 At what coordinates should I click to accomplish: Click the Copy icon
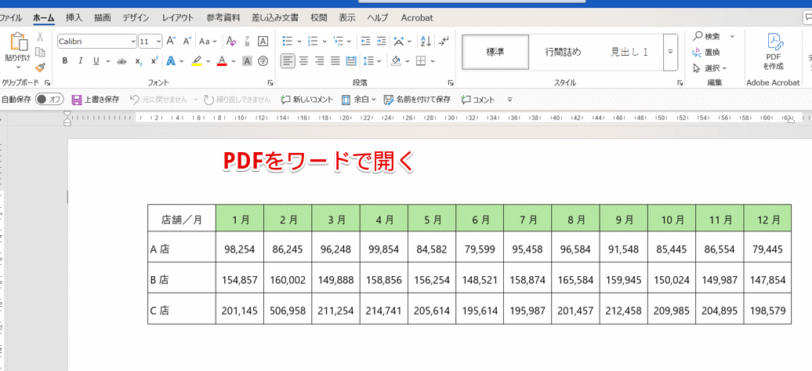[x=40, y=52]
